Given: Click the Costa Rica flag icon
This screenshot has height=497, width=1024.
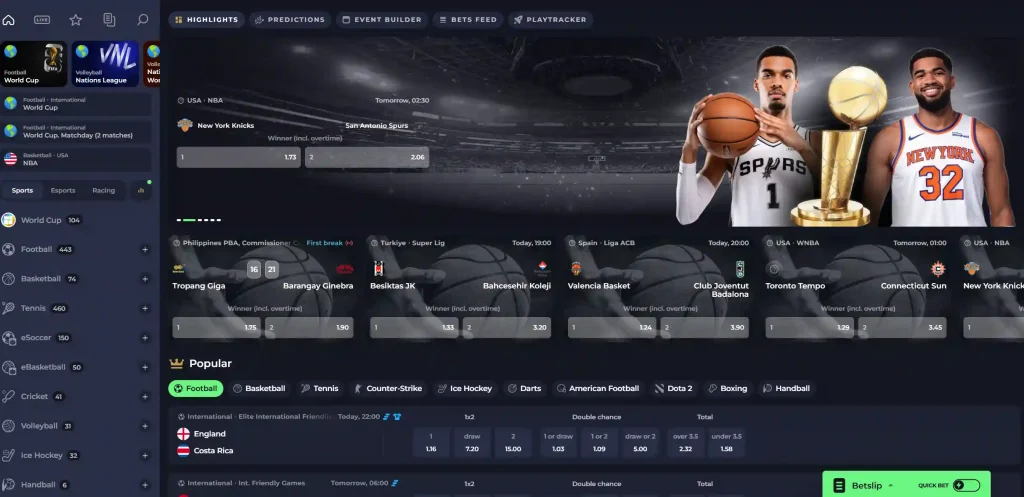Looking at the screenshot, I should pyautogui.click(x=184, y=451).
